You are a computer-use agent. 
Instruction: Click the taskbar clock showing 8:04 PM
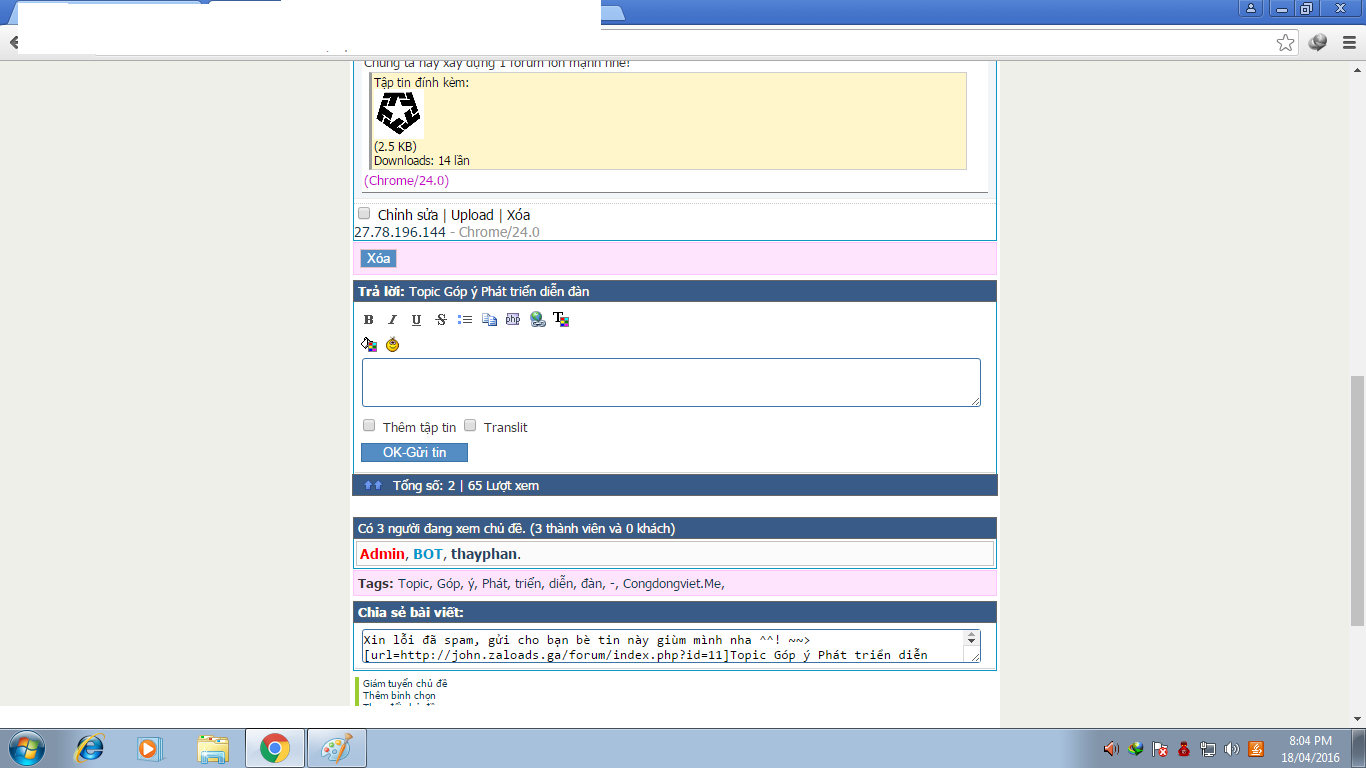pyautogui.click(x=1310, y=749)
